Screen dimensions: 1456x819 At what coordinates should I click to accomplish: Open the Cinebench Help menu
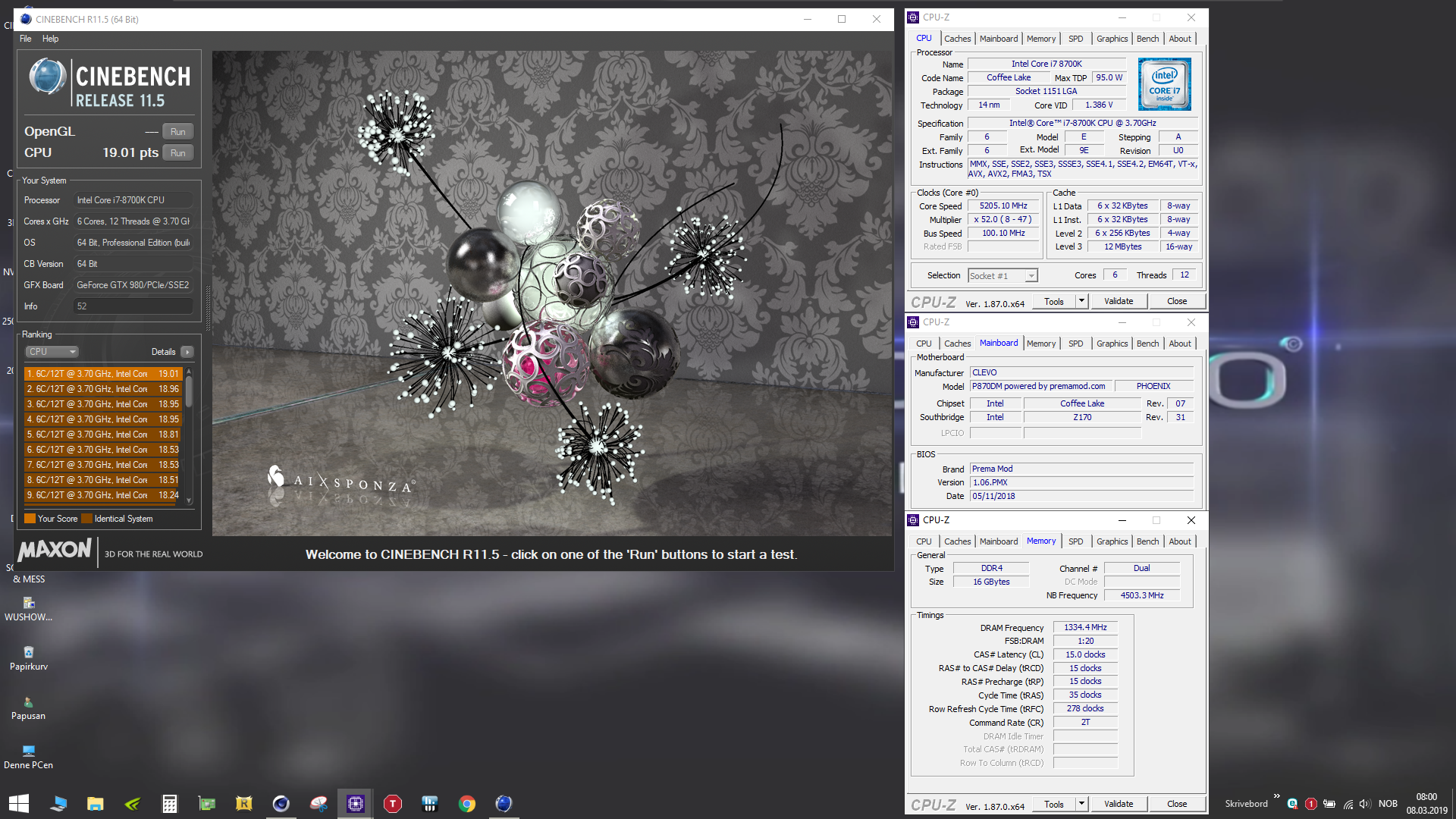50,39
